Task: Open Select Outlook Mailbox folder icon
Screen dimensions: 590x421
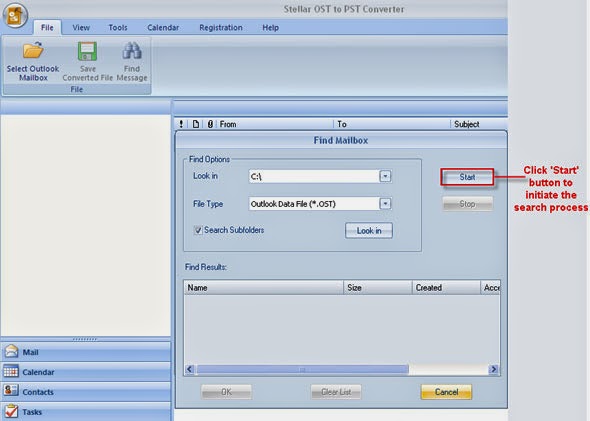Action: (x=33, y=51)
